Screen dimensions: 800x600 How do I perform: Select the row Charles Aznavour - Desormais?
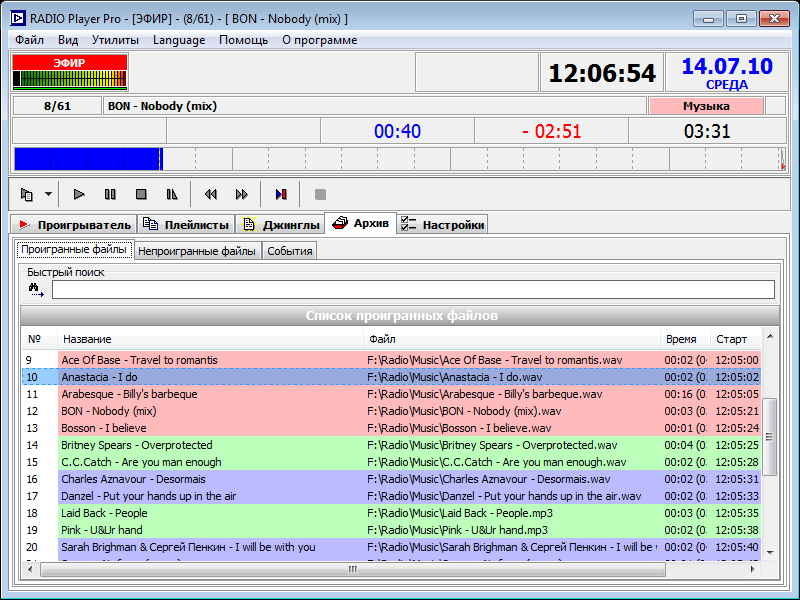point(391,479)
